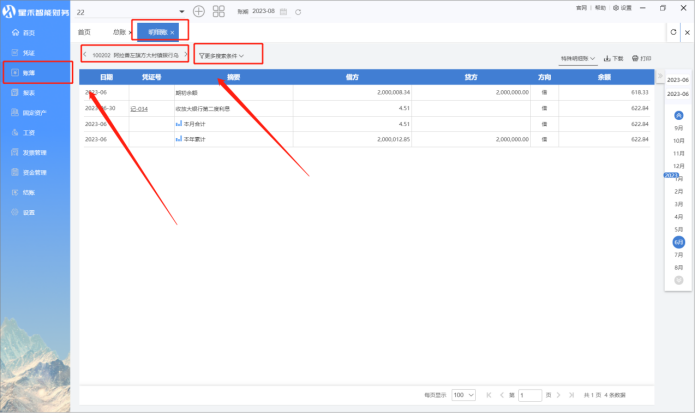Screen dimensions: 695x413
Task: Click the 帮助 help link
Action: click(x=600, y=7)
